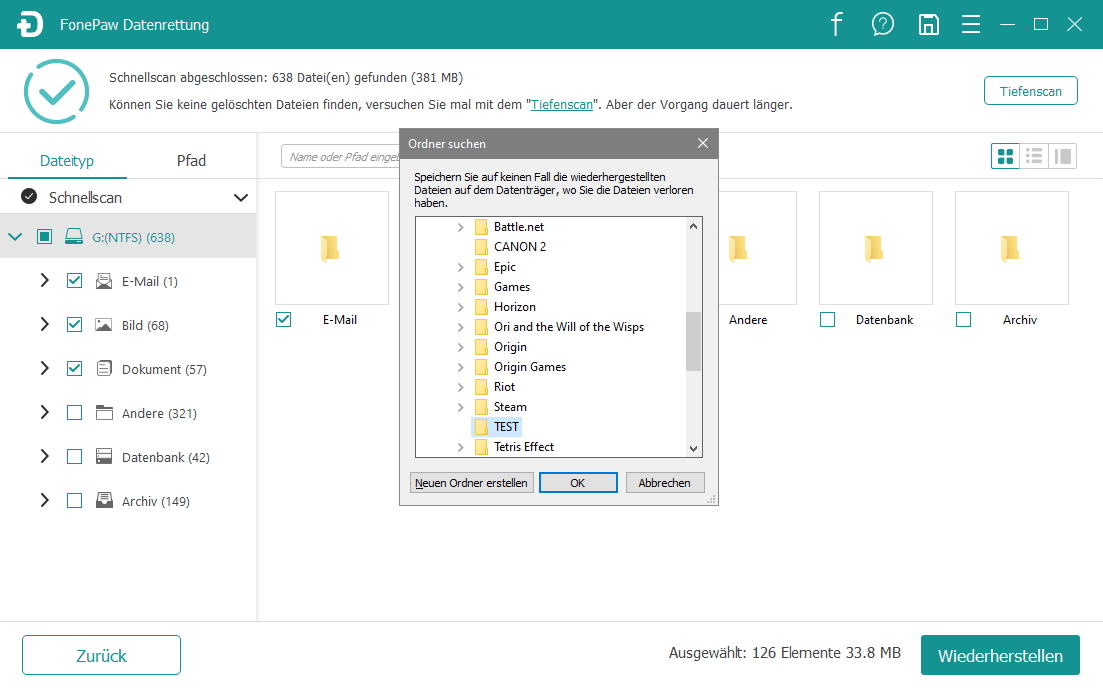Click the save scan floppy disk icon
Viewport: 1103px width, 692px height.
(x=929, y=25)
